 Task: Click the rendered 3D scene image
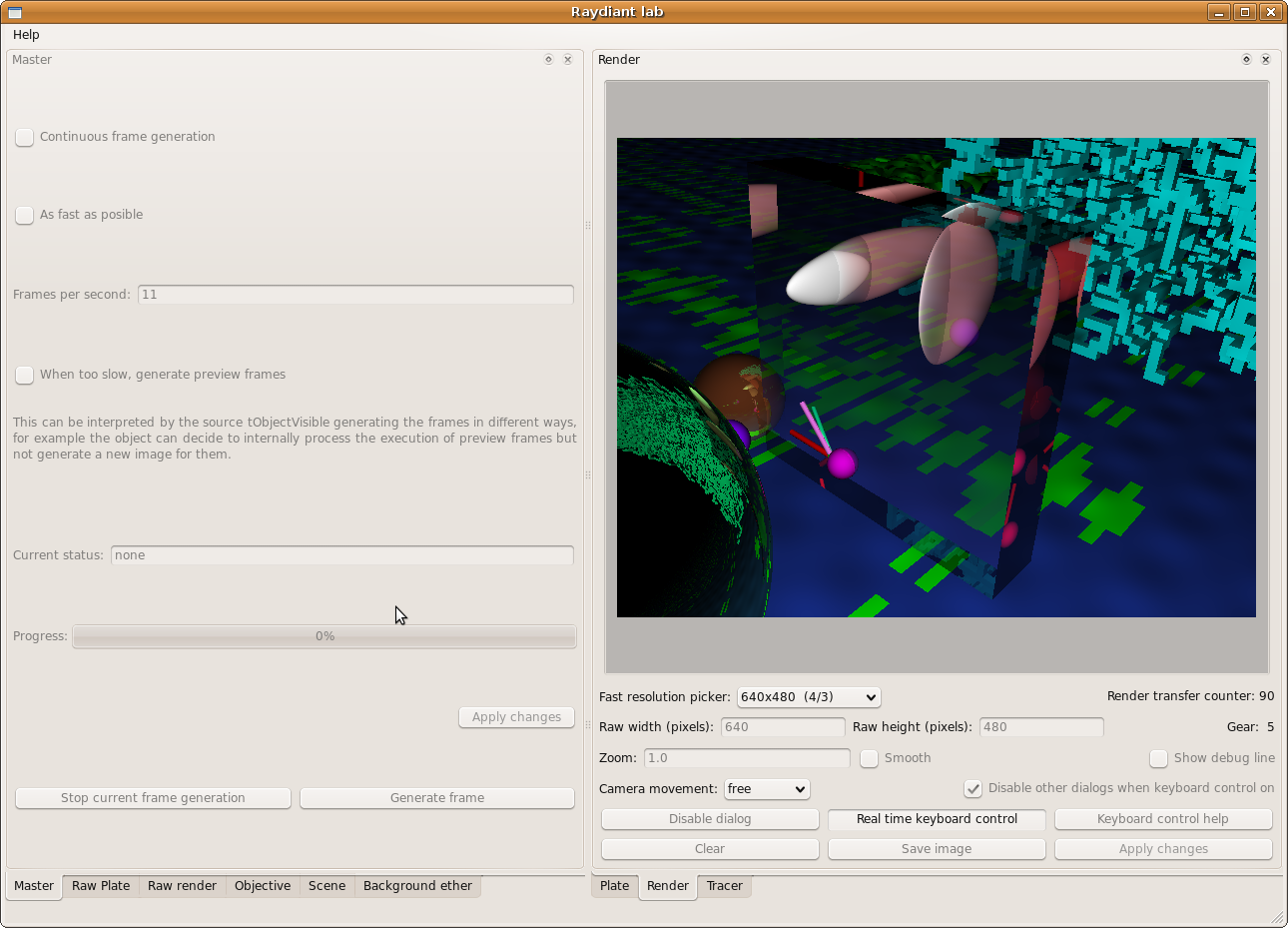[x=936, y=378]
